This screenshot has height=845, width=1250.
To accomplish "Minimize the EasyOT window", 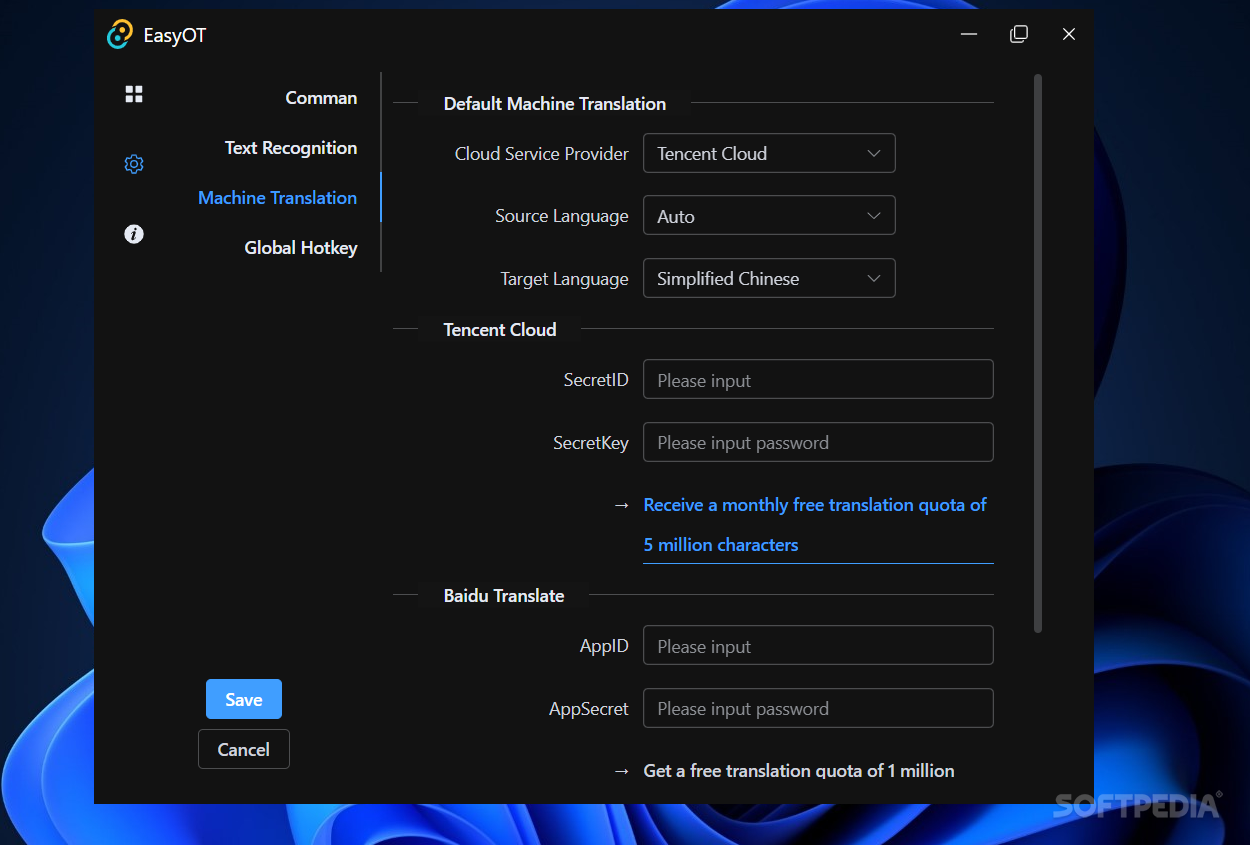I will 969,34.
